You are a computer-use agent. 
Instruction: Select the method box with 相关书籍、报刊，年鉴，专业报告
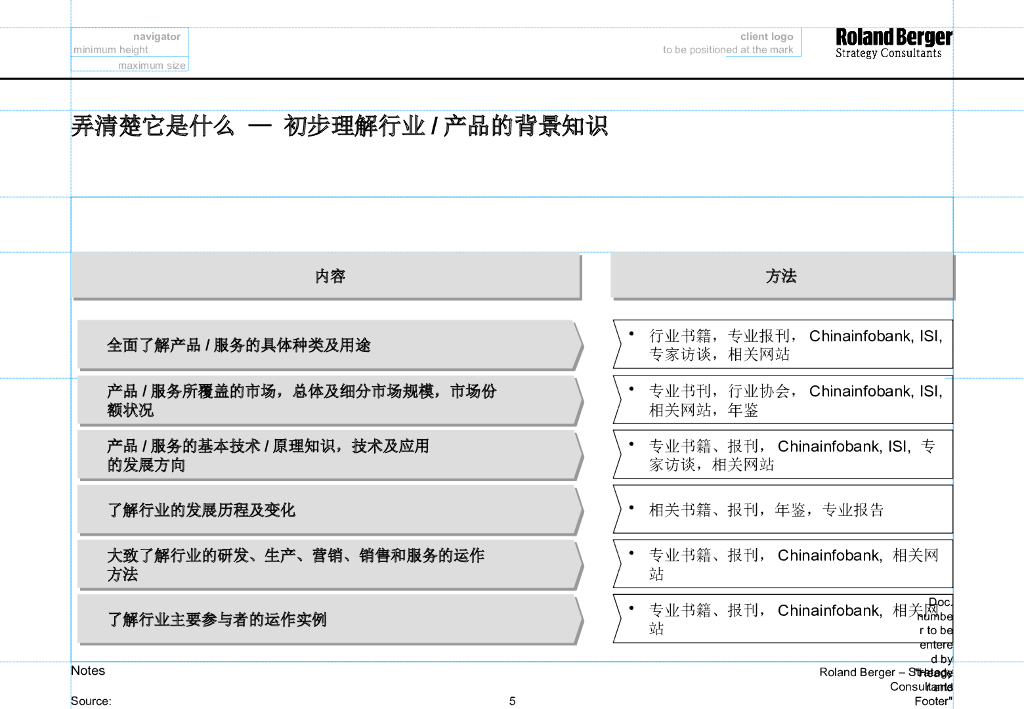click(x=782, y=510)
